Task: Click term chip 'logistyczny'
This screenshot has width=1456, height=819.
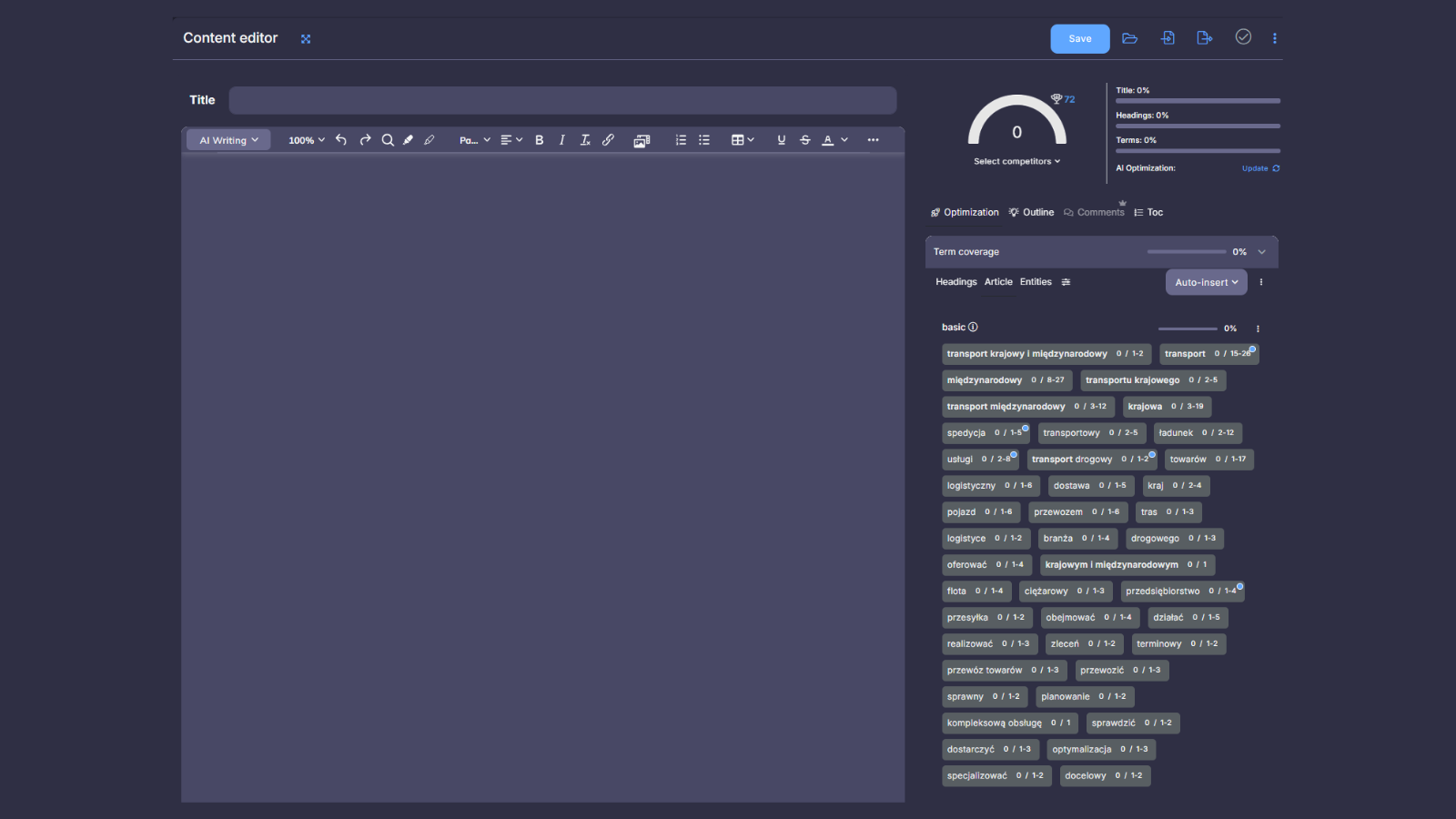Action: tap(991, 486)
